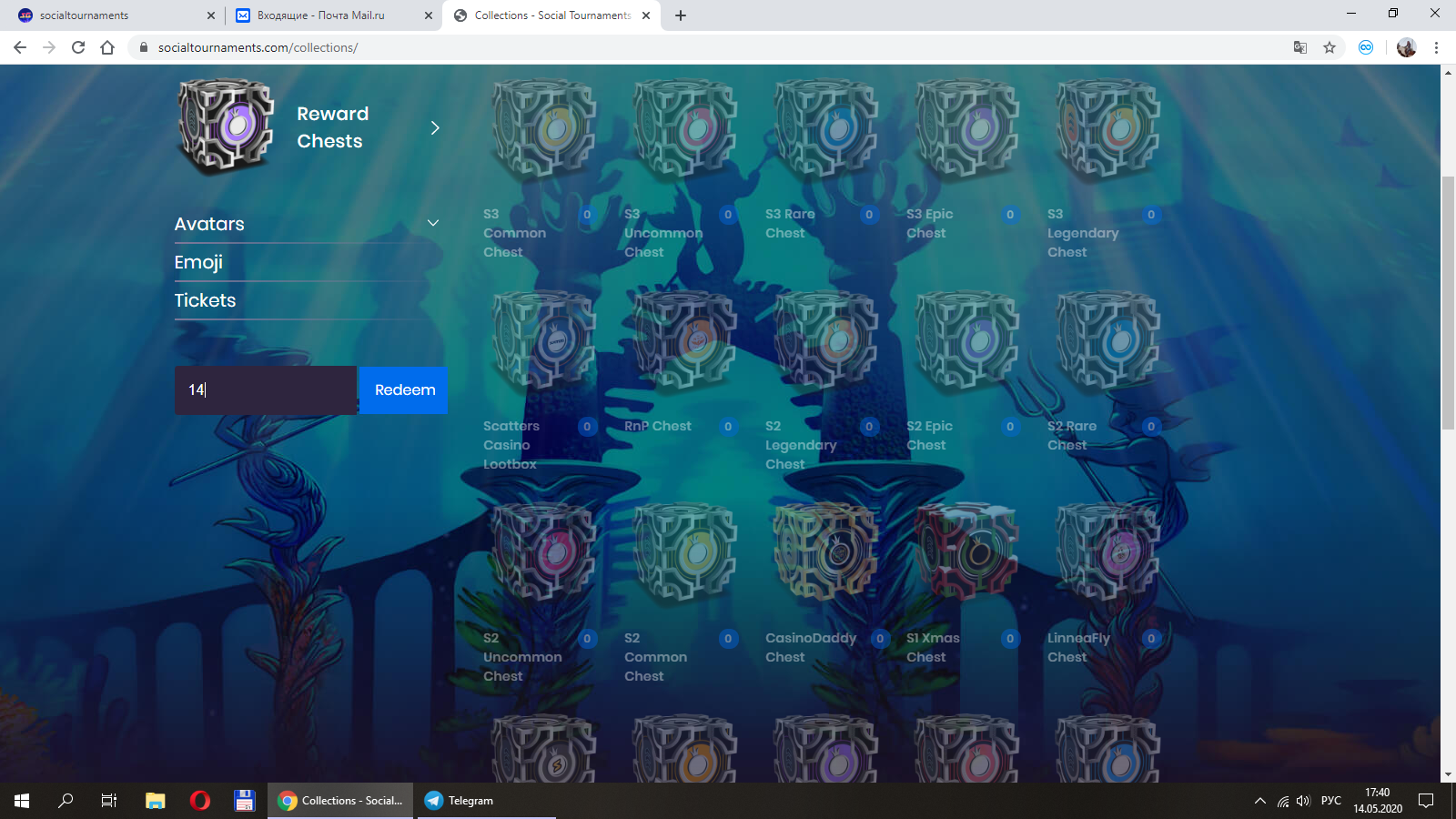Select the S2 Common Chest image

click(x=684, y=552)
